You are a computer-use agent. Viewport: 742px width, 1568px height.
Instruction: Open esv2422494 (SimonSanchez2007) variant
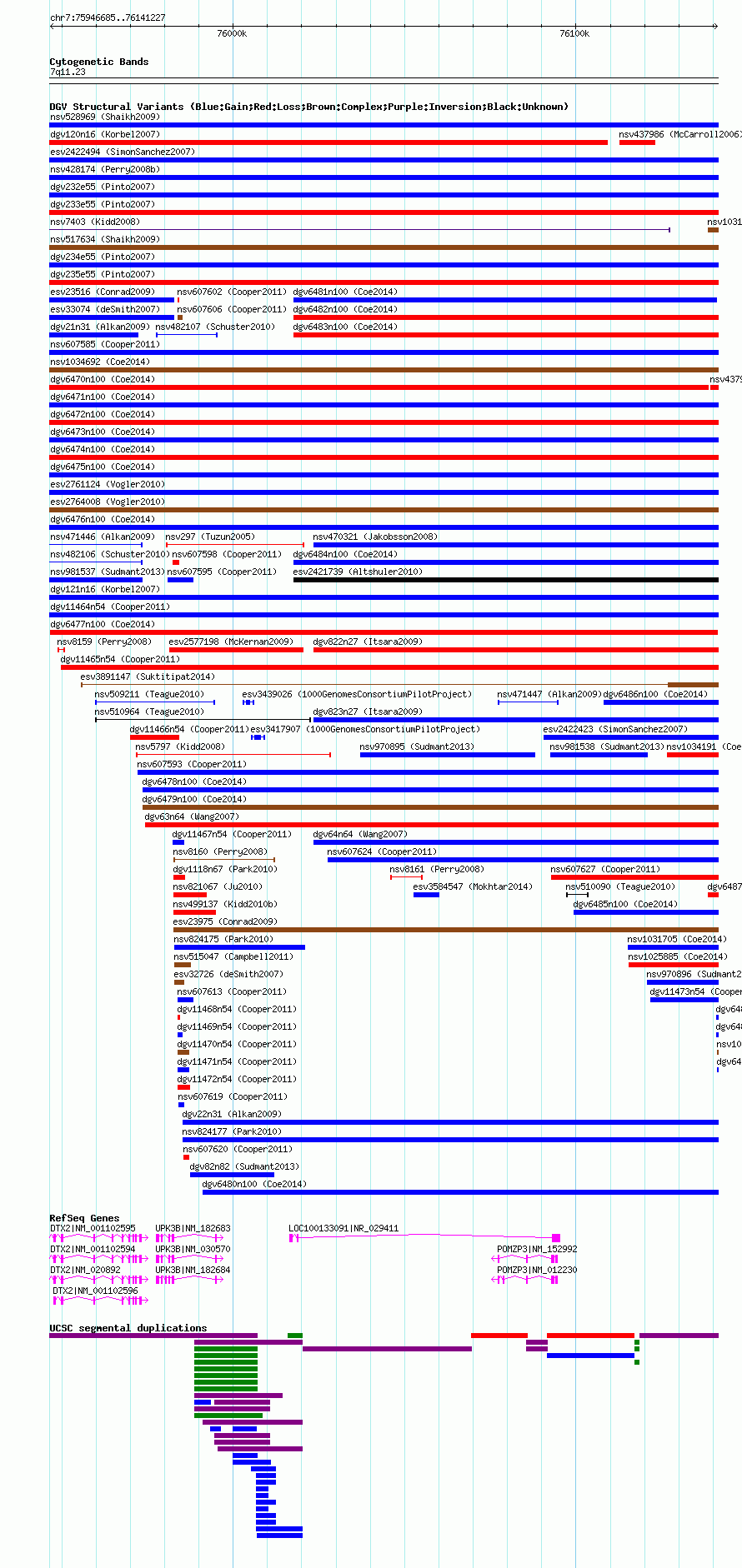pyautogui.click(x=122, y=152)
